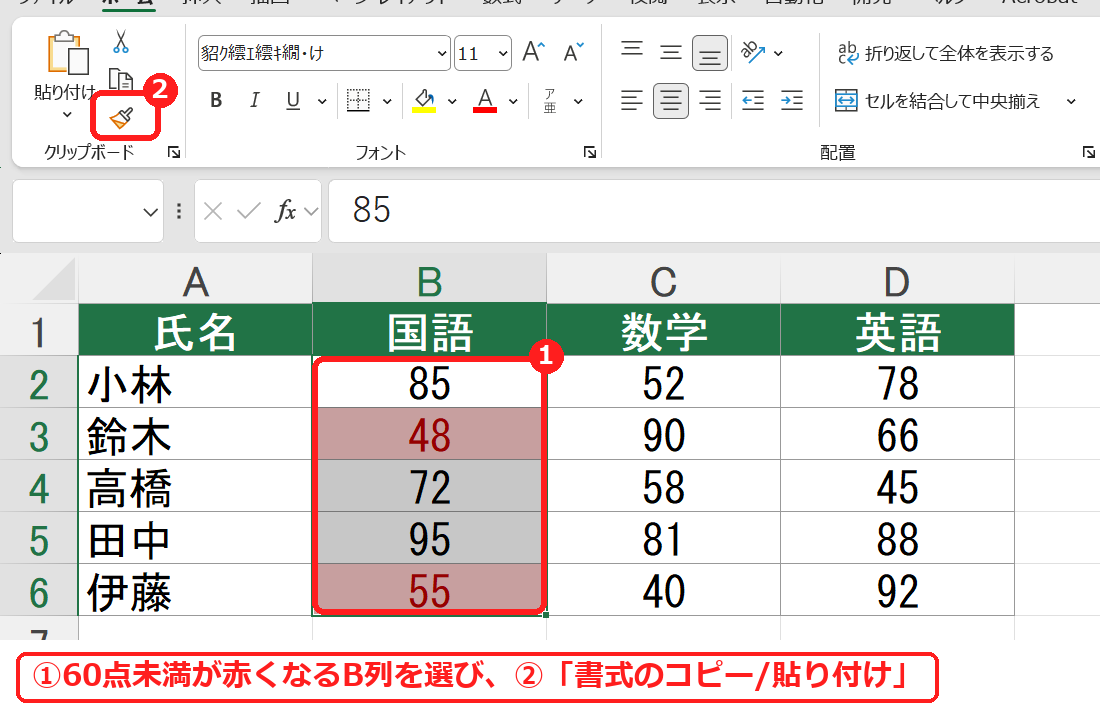Viewport: 1100px width, 710px height.
Task: Click the Cut scissors icon
Action: (121, 41)
